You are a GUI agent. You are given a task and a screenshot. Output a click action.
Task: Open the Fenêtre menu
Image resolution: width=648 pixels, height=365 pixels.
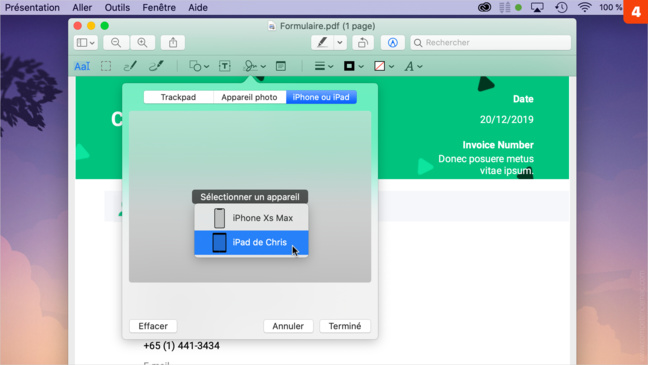click(159, 7)
